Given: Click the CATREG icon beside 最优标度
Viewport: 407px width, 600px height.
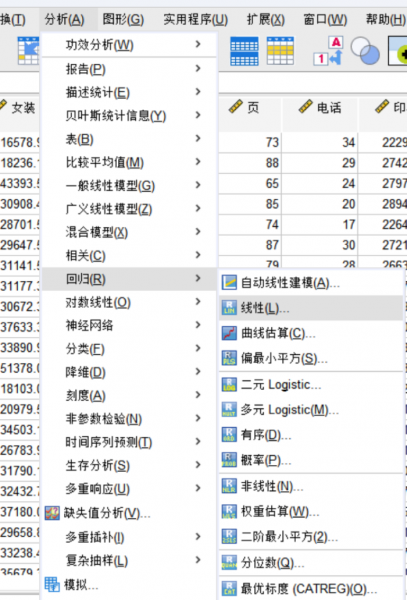Looking at the screenshot, I should point(229,588).
